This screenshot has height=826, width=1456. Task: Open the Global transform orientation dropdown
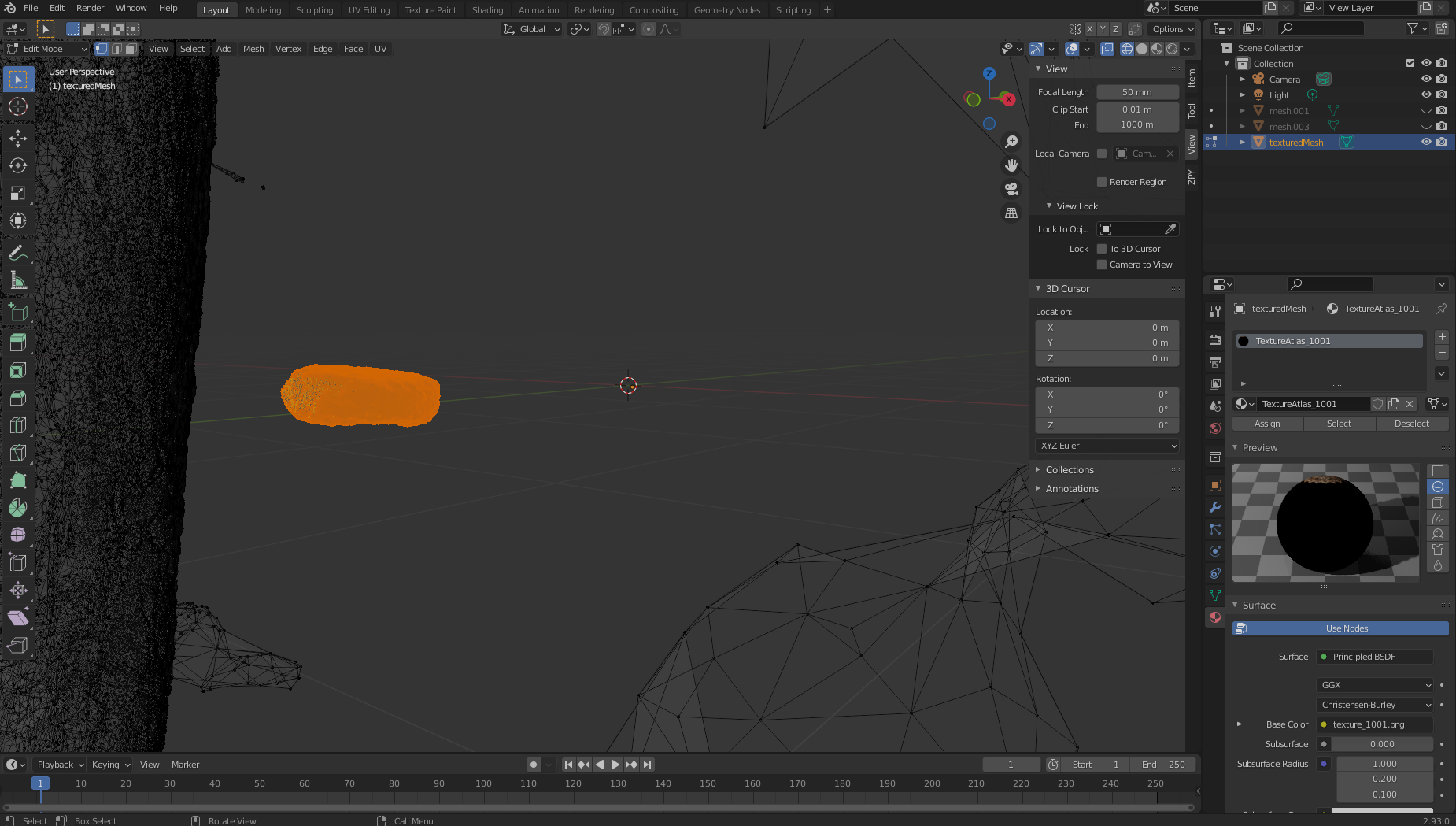click(532, 29)
